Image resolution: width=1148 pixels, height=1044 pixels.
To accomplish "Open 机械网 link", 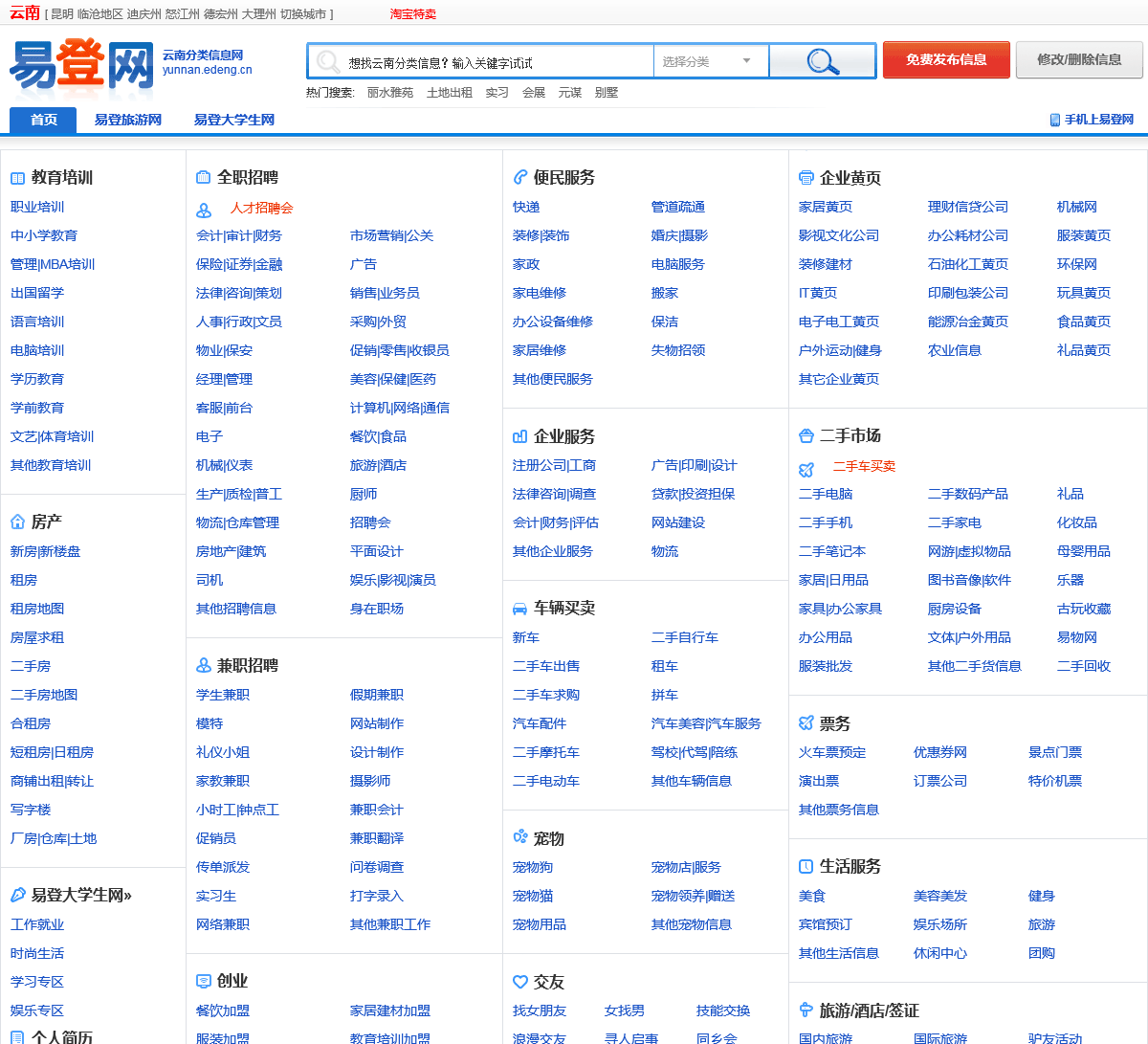I will [x=1077, y=207].
